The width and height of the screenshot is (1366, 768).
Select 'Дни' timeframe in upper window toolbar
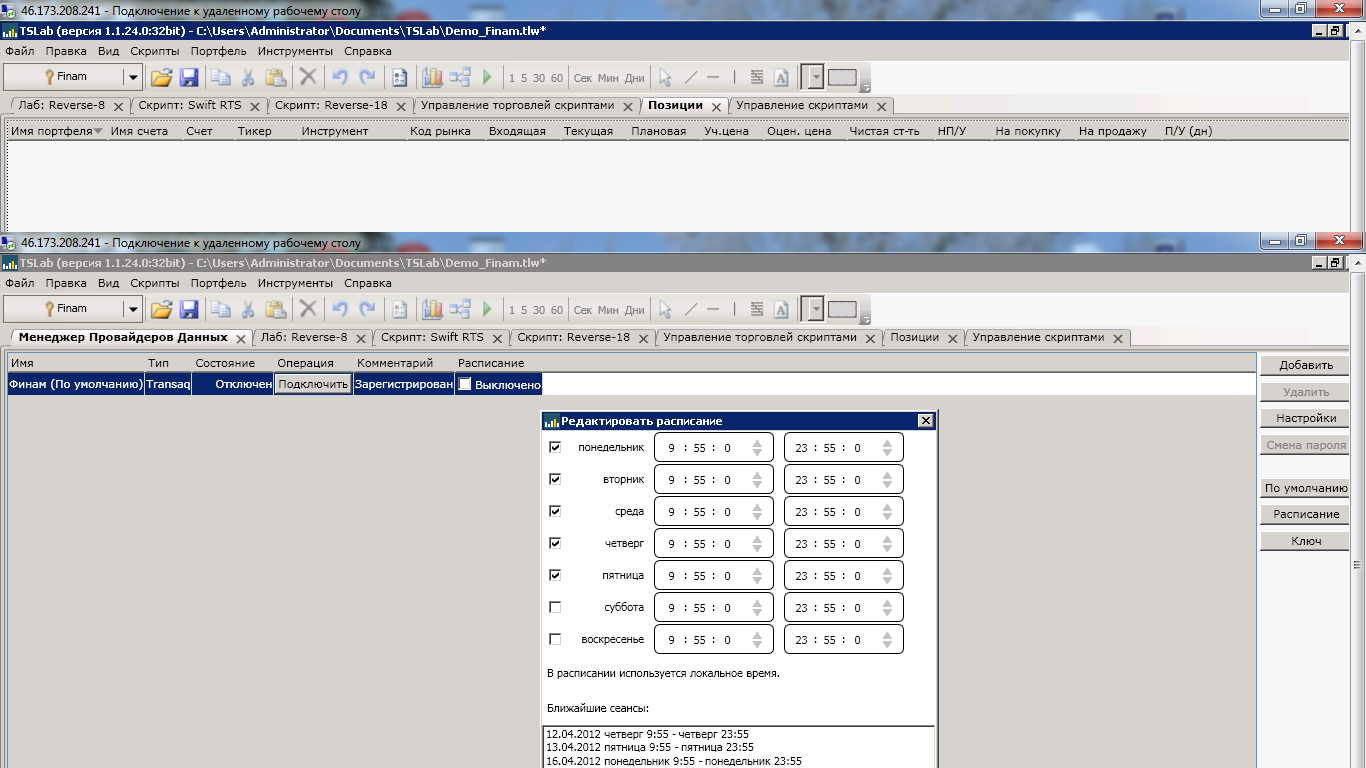pyautogui.click(x=635, y=78)
